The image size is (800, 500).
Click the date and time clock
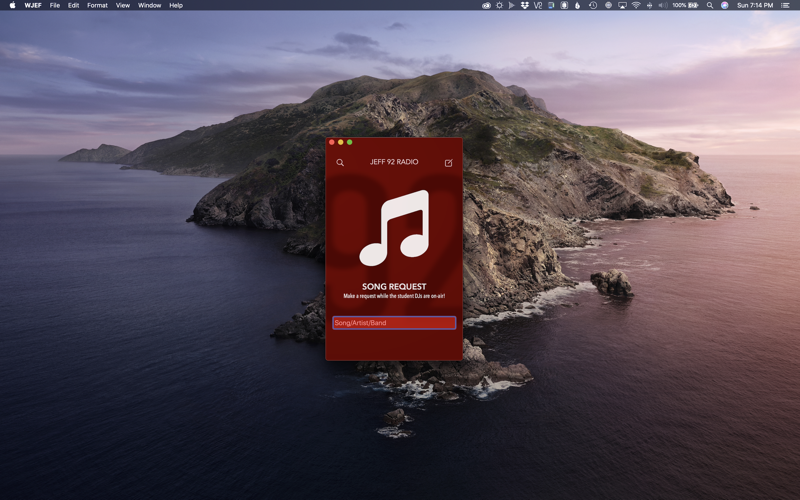pyautogui.click(x=754, y=5)
